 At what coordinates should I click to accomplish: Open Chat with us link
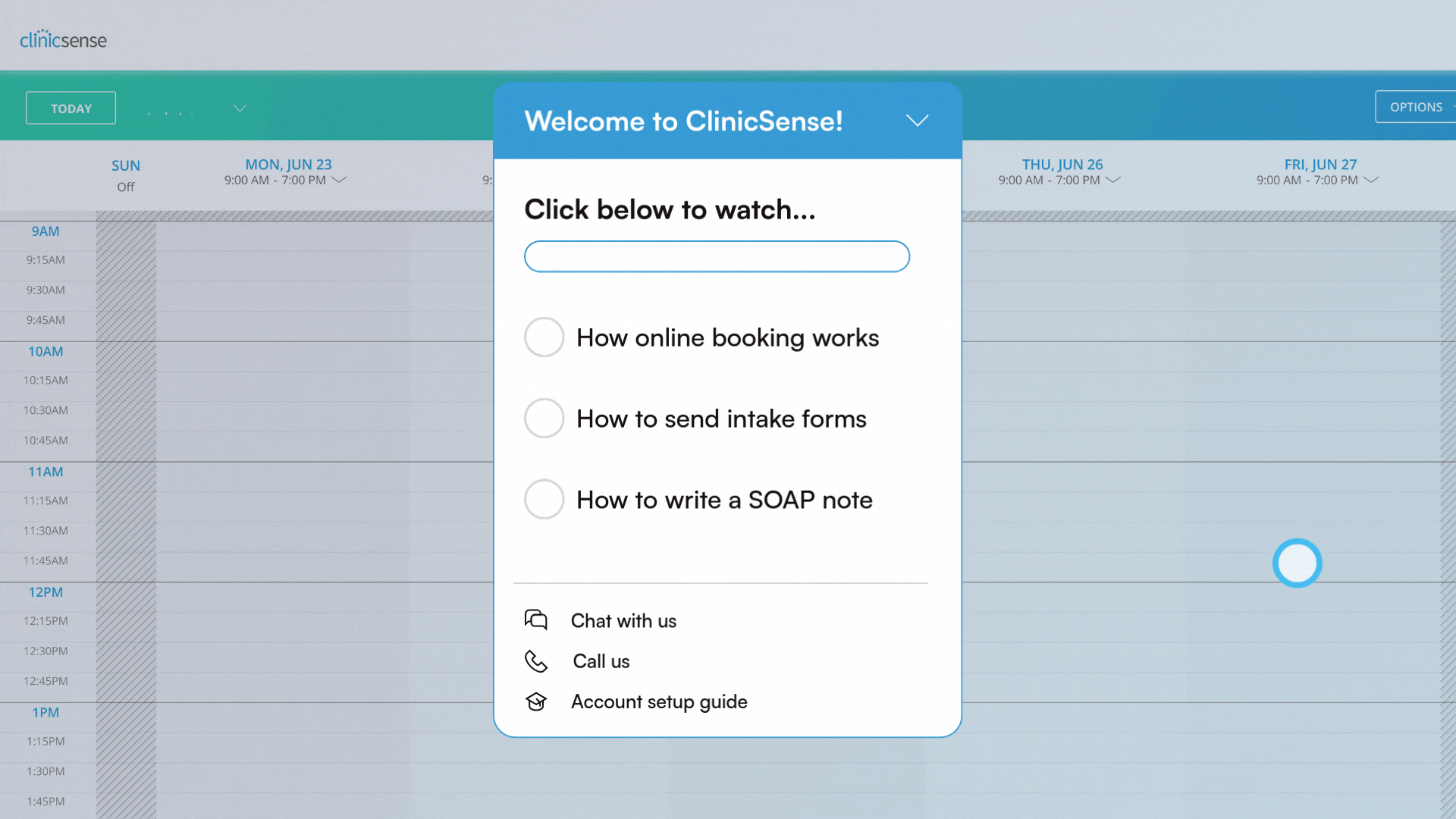[623, 620]
